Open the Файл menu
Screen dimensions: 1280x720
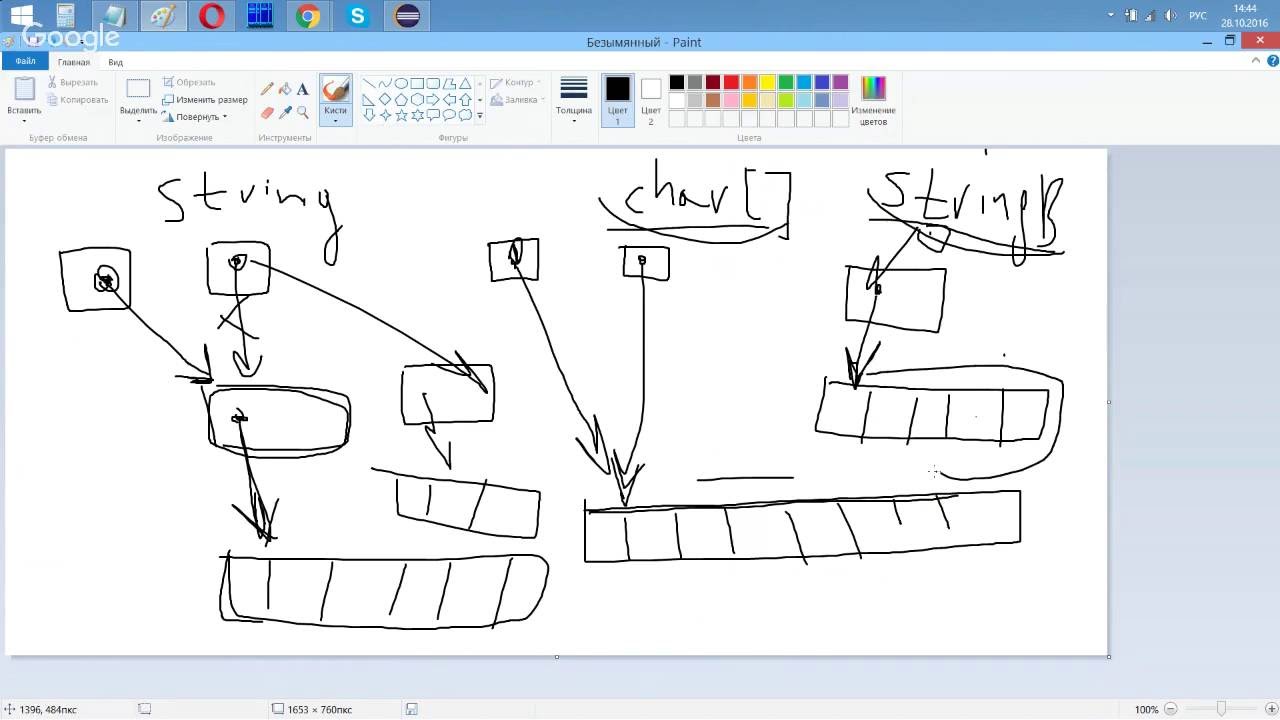click(25, 61)
